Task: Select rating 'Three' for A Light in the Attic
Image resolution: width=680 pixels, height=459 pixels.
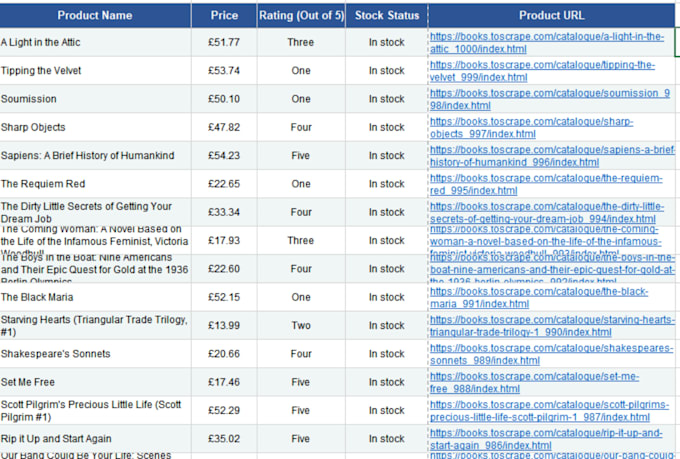Action: coord(301,43)
